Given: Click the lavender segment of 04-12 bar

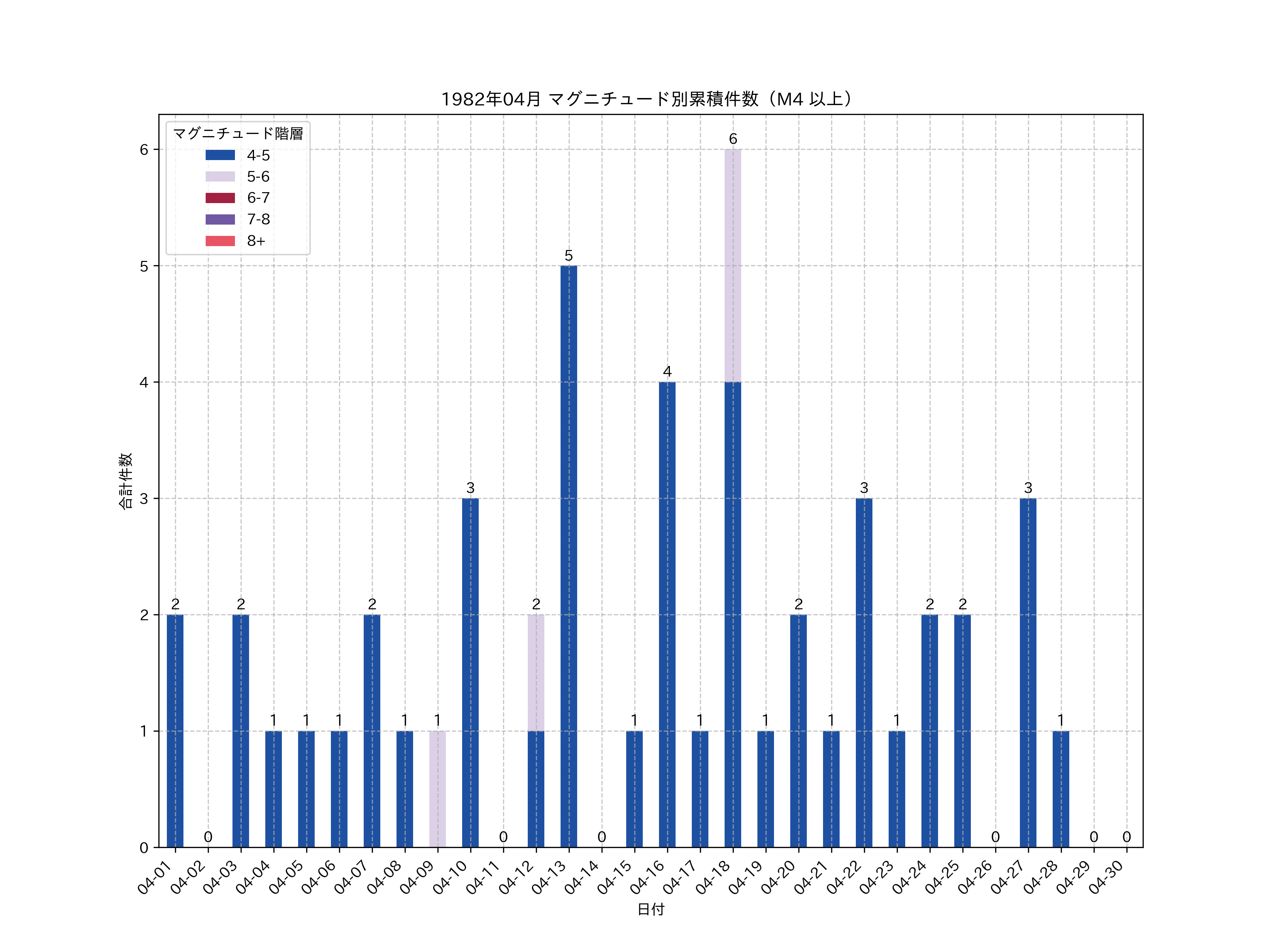Looking at the screenshot, I should pos(536,672).
